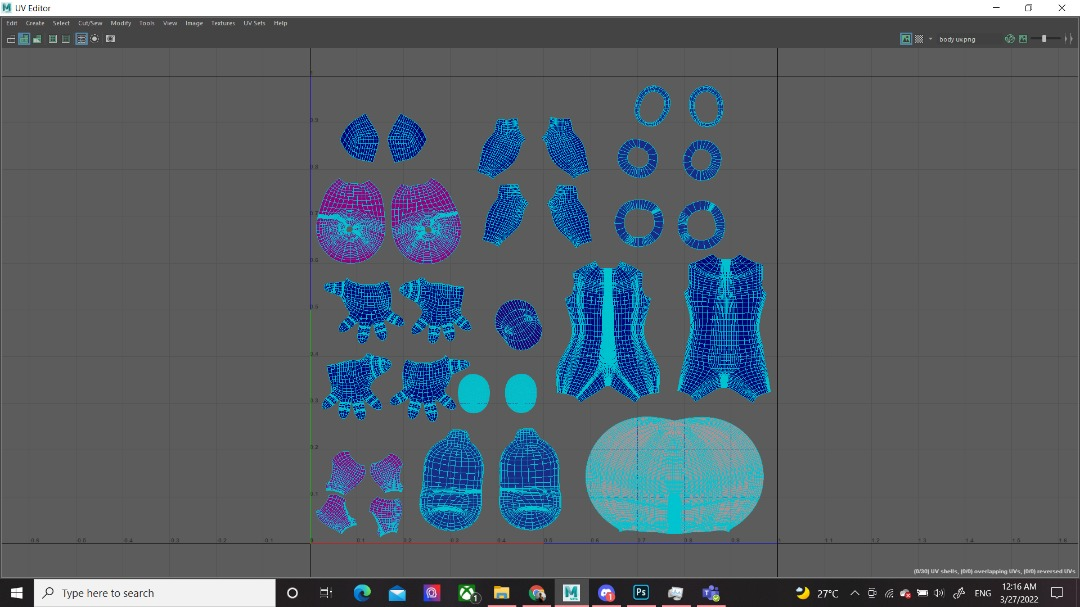Adjust the exposure slider in the top toolbar
Screen dimensions: 1080x607
[1045, 39]
